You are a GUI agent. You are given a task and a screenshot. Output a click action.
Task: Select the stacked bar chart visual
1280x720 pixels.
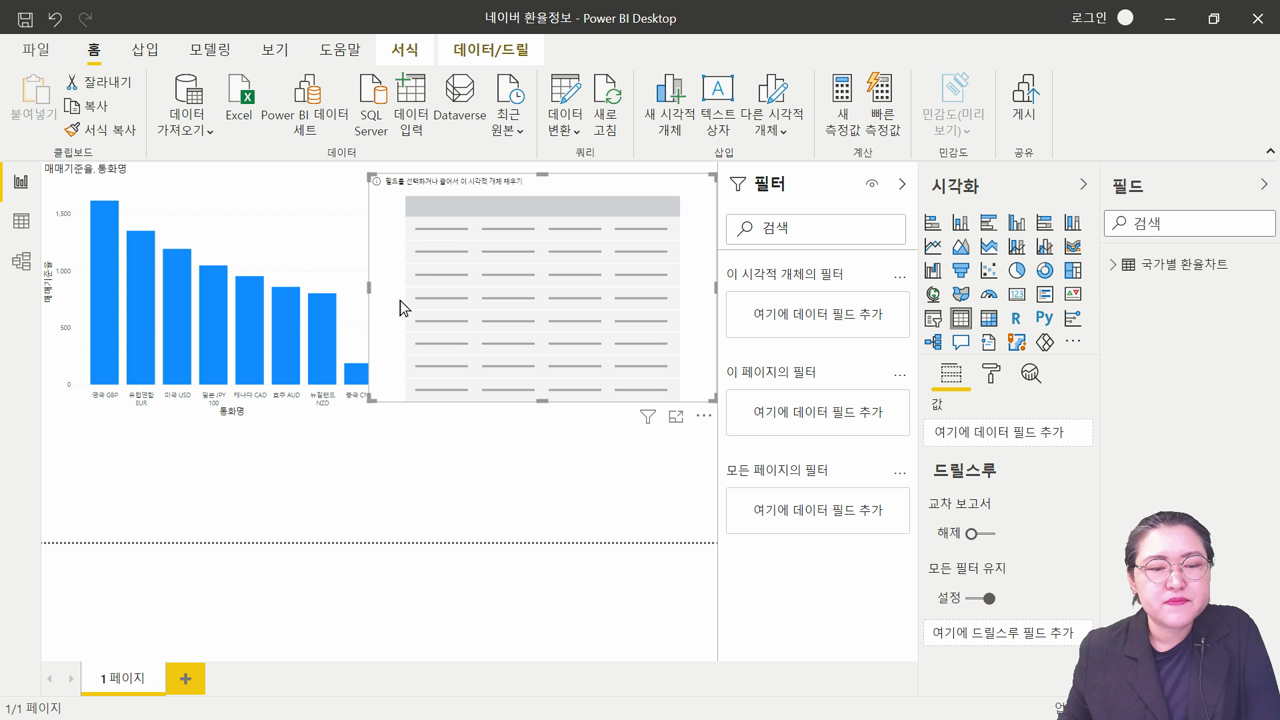[x=933, y=222]
